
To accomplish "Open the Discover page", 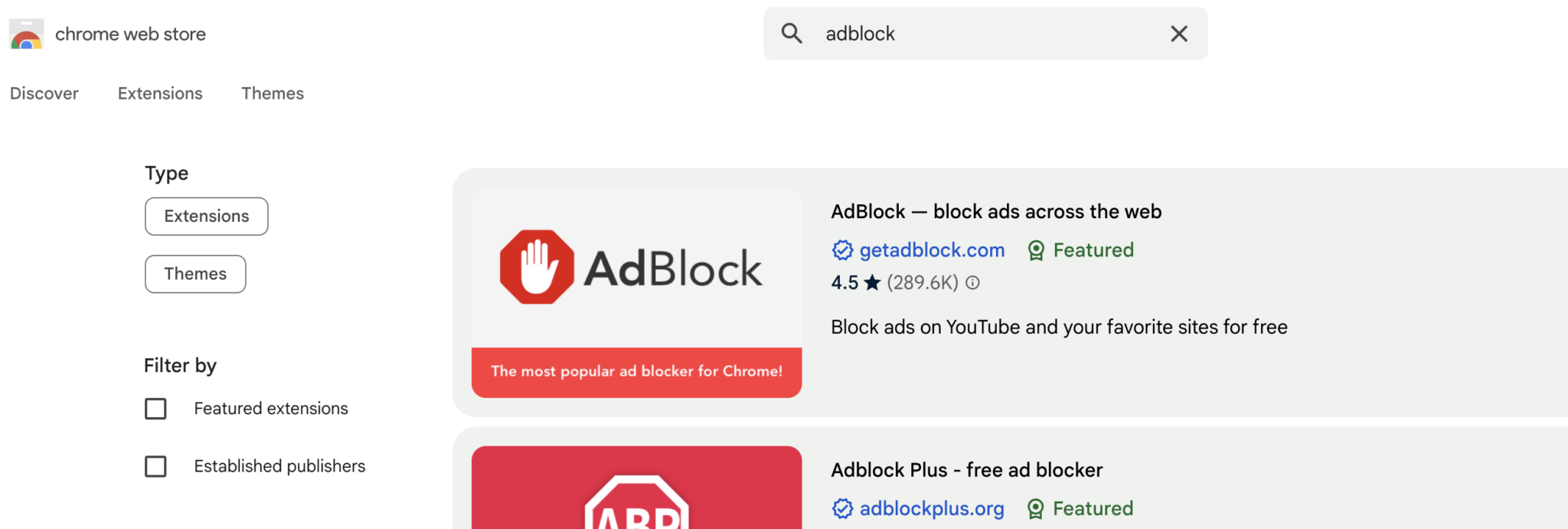I will 44,93.
